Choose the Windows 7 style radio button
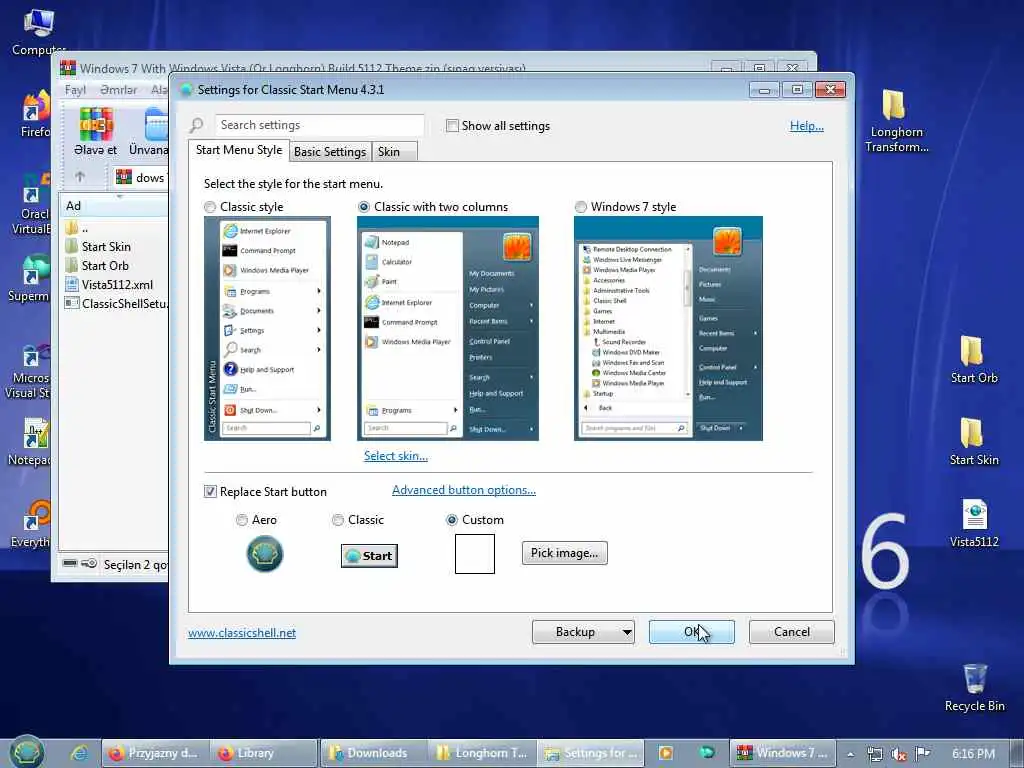This screenshot has width=1024, height=768. tap(581, 207)
